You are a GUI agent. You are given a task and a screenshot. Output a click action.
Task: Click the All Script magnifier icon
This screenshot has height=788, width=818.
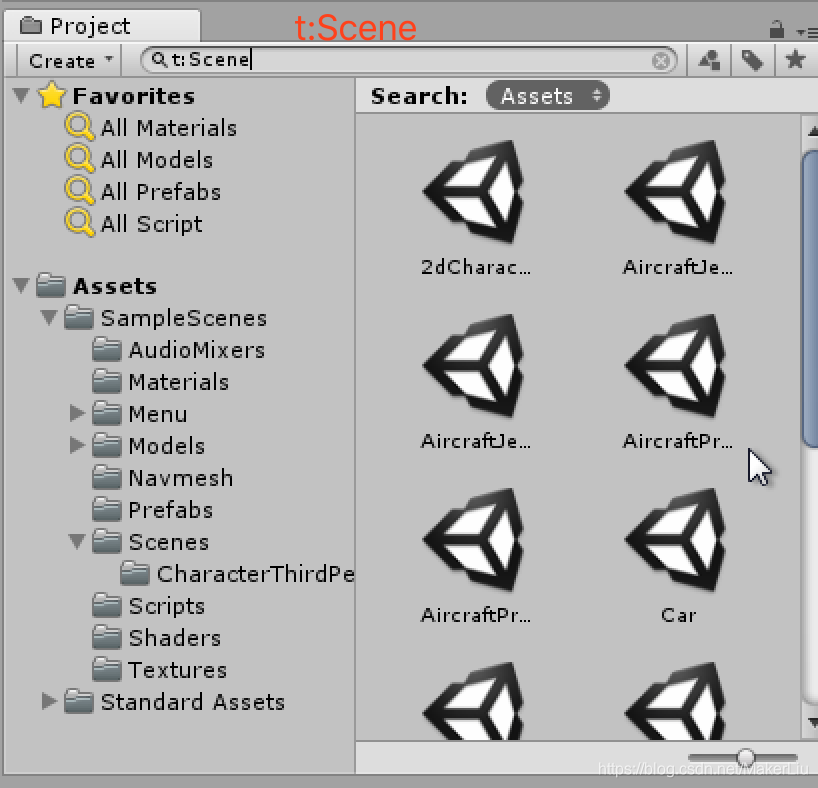coord(80,222)
